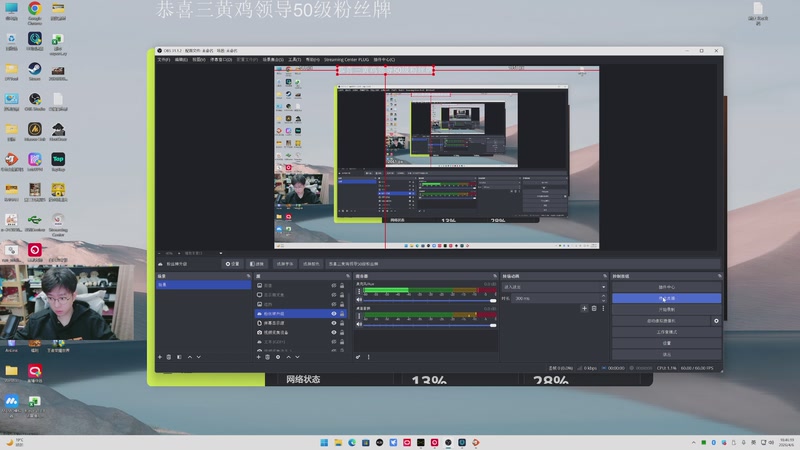The image size is (800, 450).
Task: Open Google Chrome desktop shortcut
Action: (x=35, y=13)
